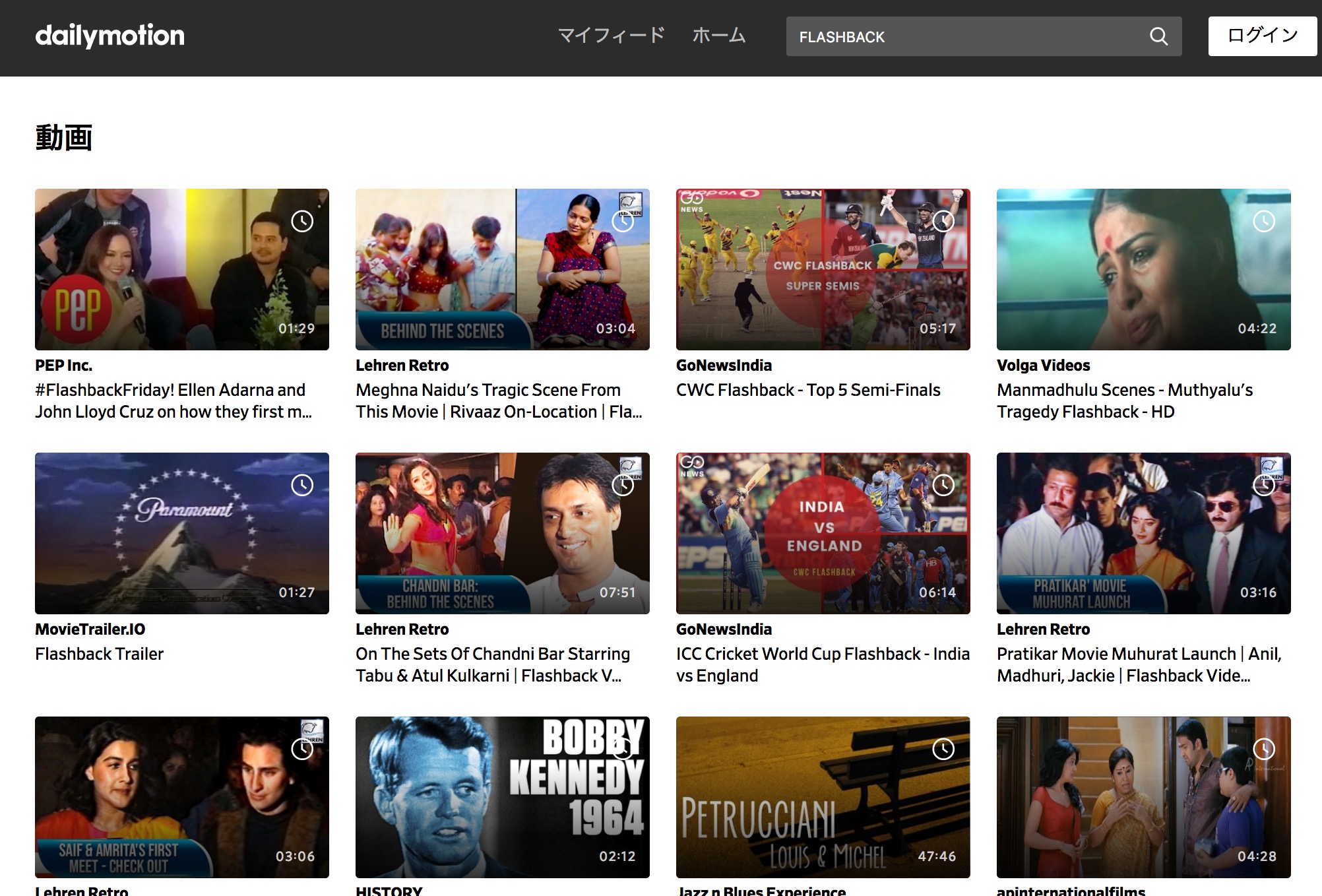Watch later icon on Saif & Amrita video
Image resolution: width=1322 pixels, height=896 pixels.
click(x=302, y=749)
